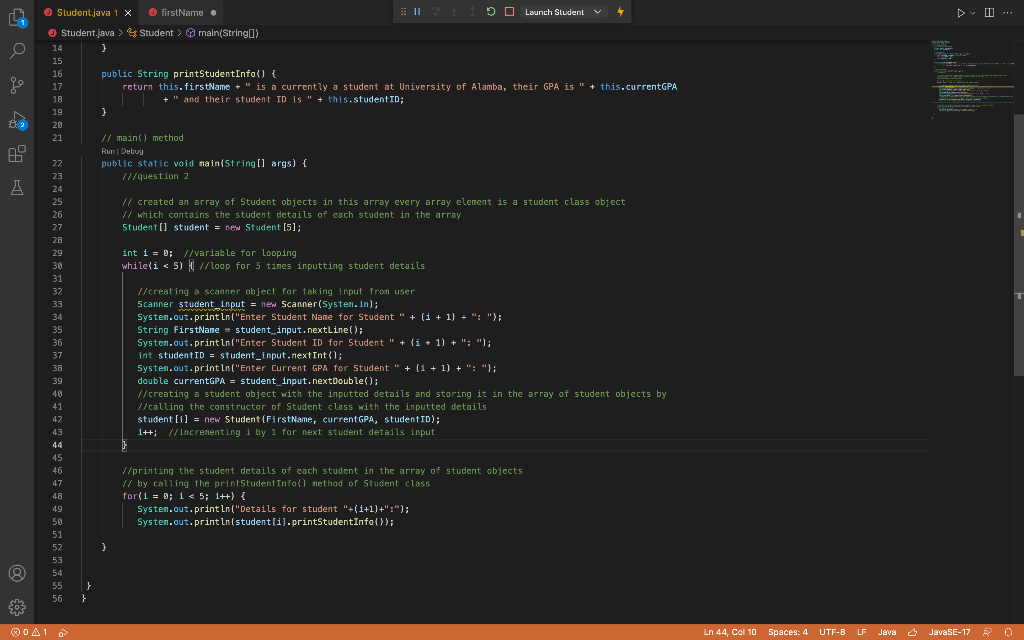The width and height of the screenshot is (1024, 640).
Task: Open the editor More Actions ellipsis menu
Action: pyautogui.click(x=1009, y=12)
